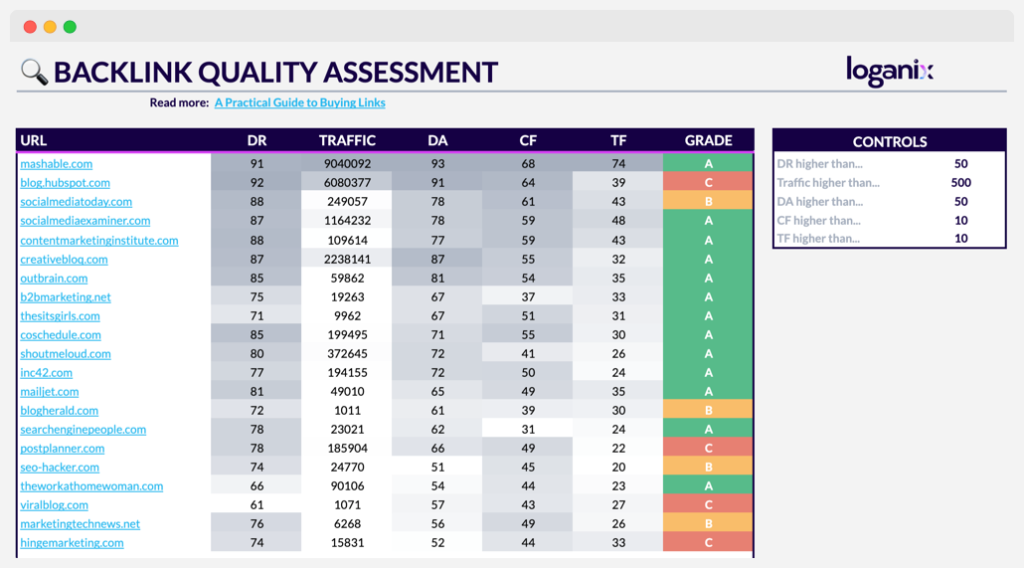Open contentmarketinginstitute.com link
The height and width of the screenshot is (568, 1024).
pyautogui.click(x=99, y=240)
